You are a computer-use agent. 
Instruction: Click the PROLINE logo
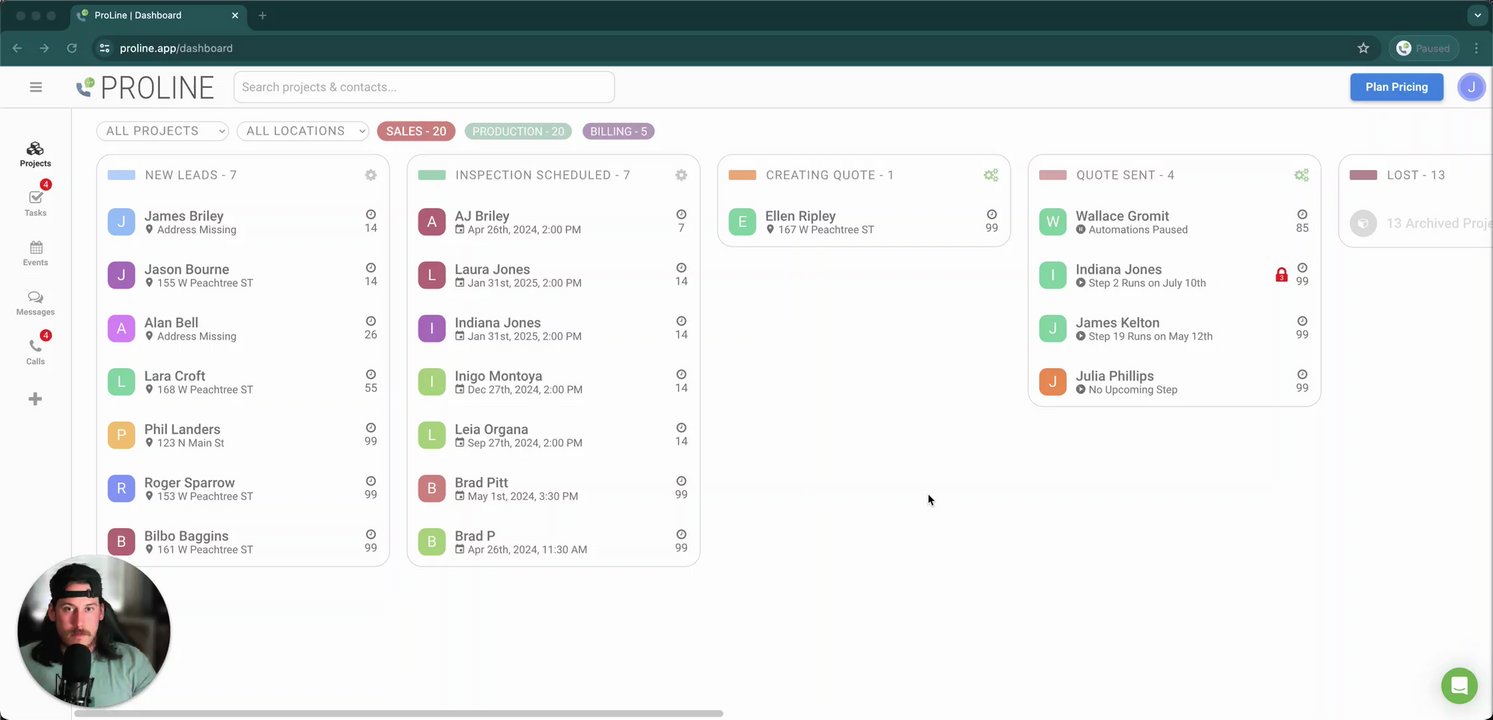click(145, 88)
